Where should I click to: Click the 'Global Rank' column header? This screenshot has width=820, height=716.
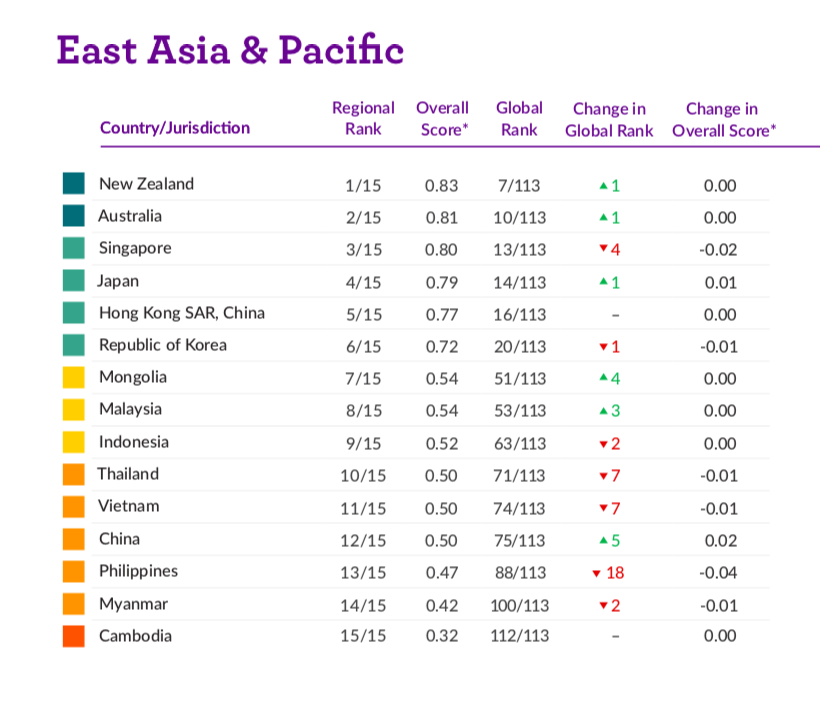coord(519,119)
